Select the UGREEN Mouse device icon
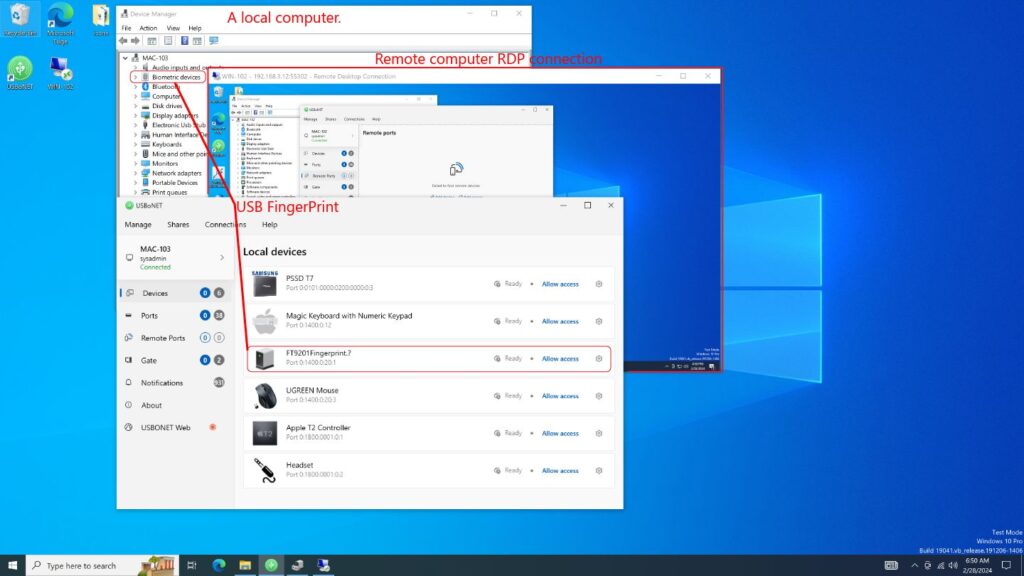The height and width of the screenshot is (576, 1024). point(264,396)
